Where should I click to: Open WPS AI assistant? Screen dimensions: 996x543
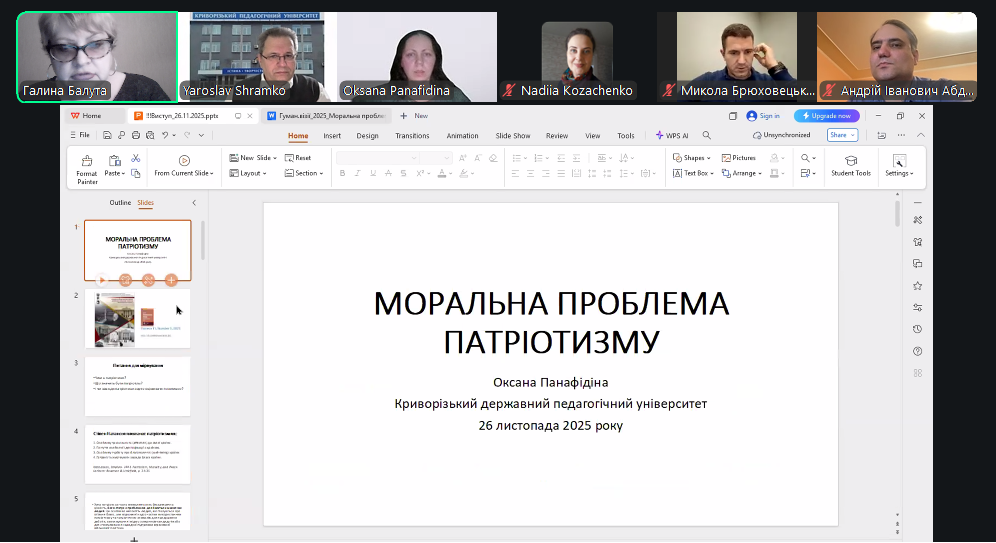(673, 135)
